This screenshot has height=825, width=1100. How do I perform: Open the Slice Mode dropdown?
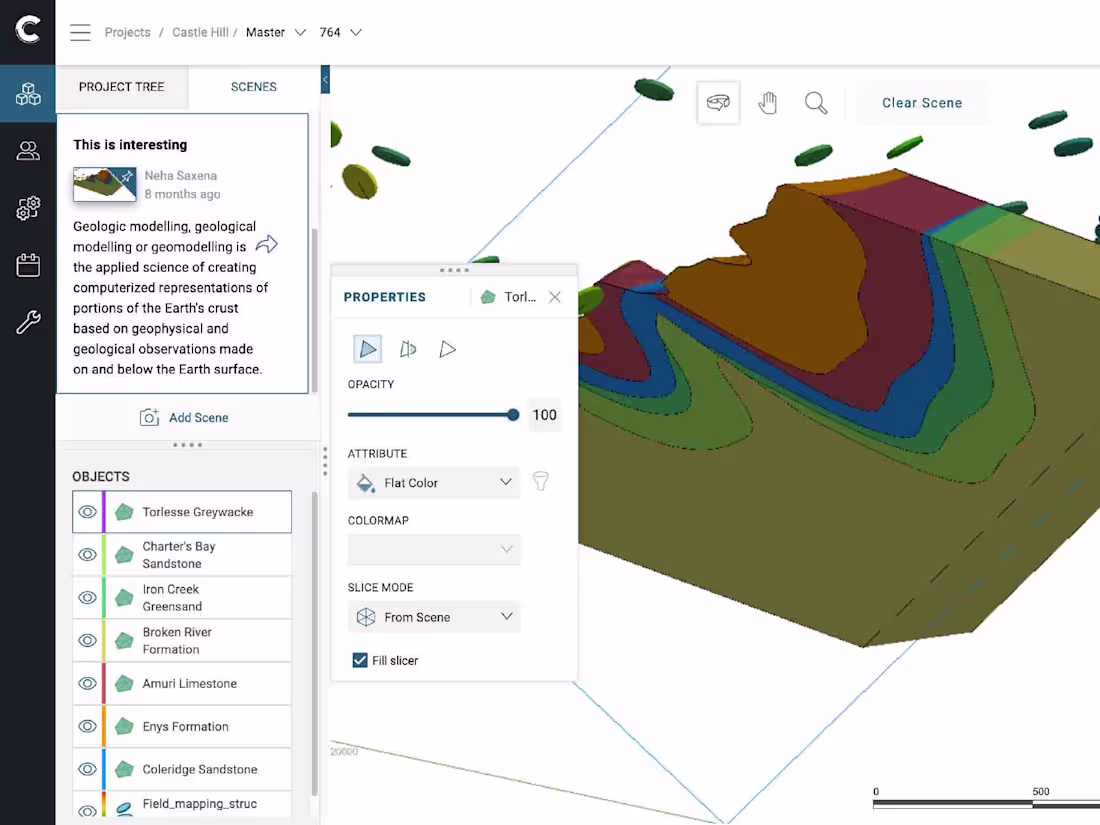433,617
